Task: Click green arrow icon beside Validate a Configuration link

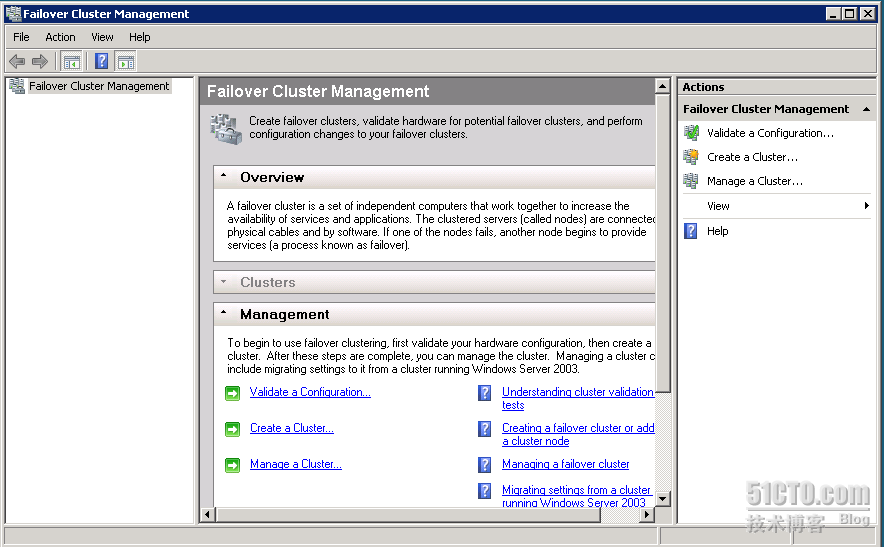Action: click(232, 393)
